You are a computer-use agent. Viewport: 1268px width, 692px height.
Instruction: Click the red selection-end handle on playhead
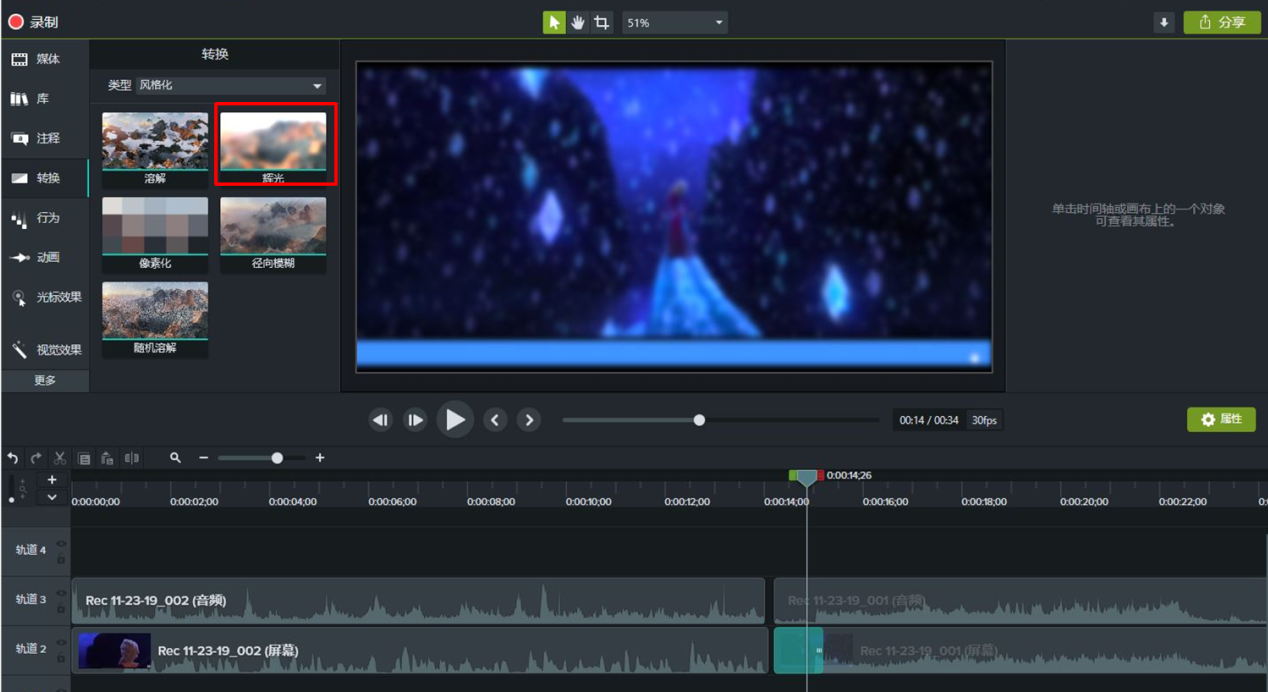(x=821, y=475)
